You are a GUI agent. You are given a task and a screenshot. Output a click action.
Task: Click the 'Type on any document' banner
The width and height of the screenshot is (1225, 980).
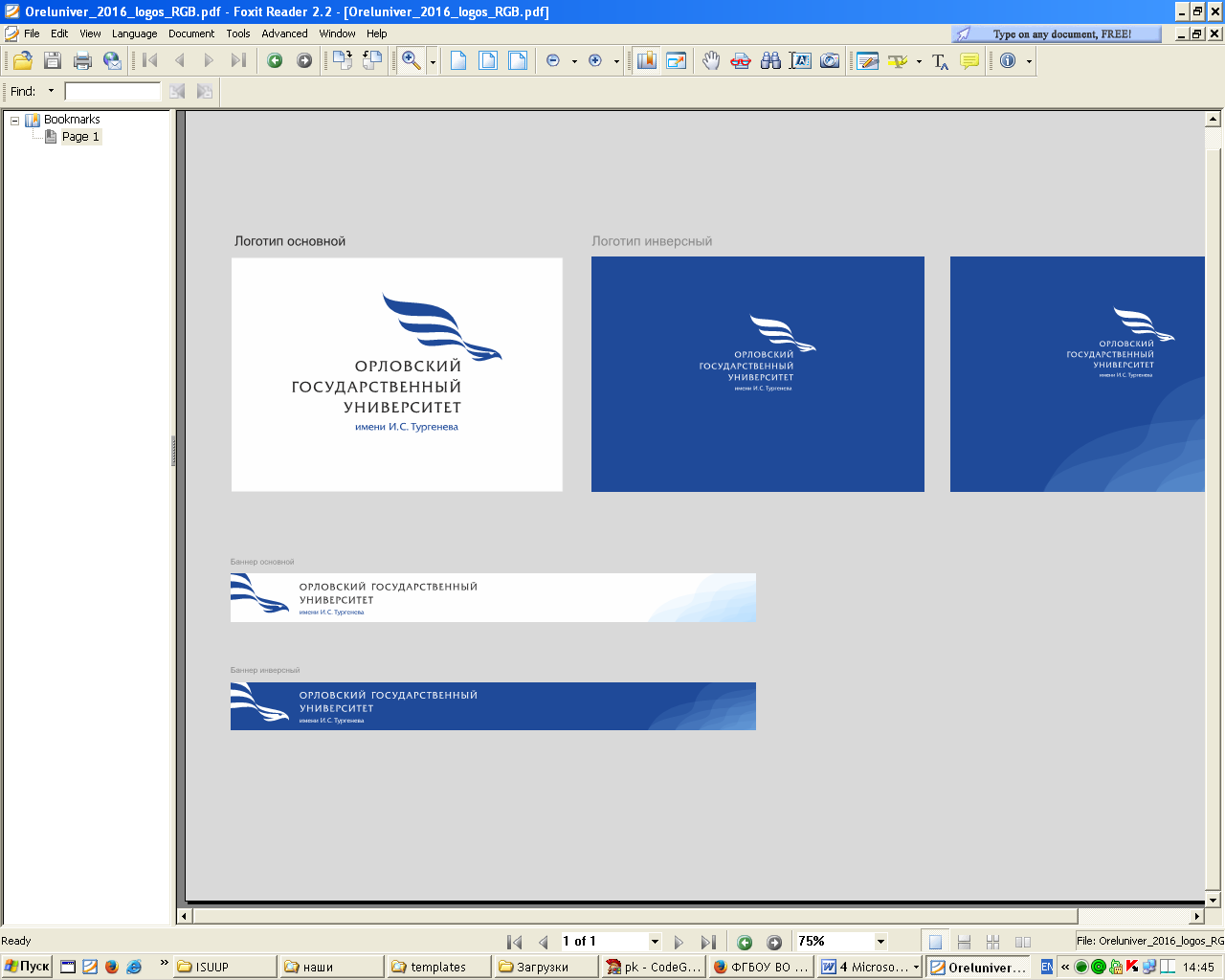tap(1057, 33)
